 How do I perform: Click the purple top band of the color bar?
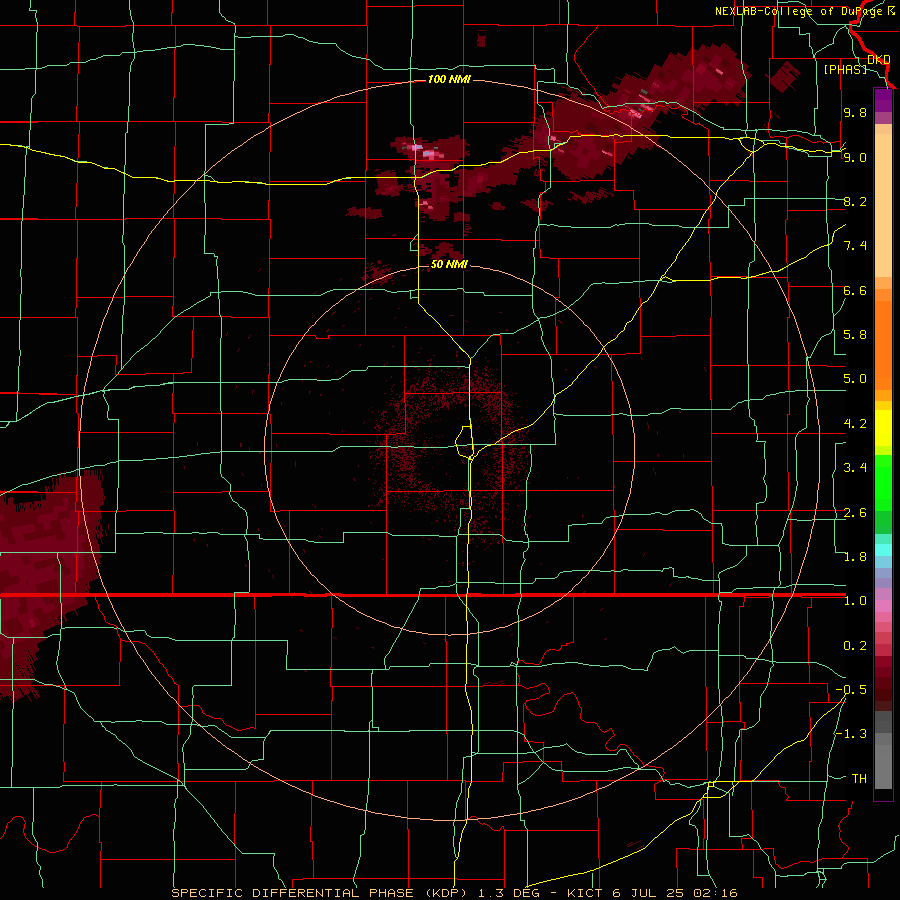[x=883, y=100]
